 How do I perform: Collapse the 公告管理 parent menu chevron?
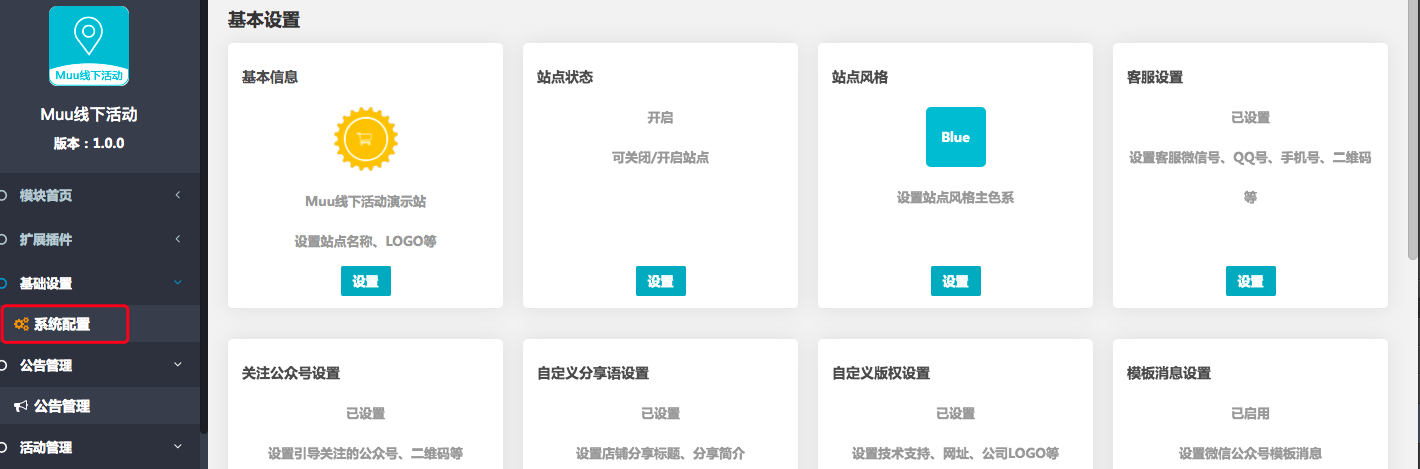178,365
